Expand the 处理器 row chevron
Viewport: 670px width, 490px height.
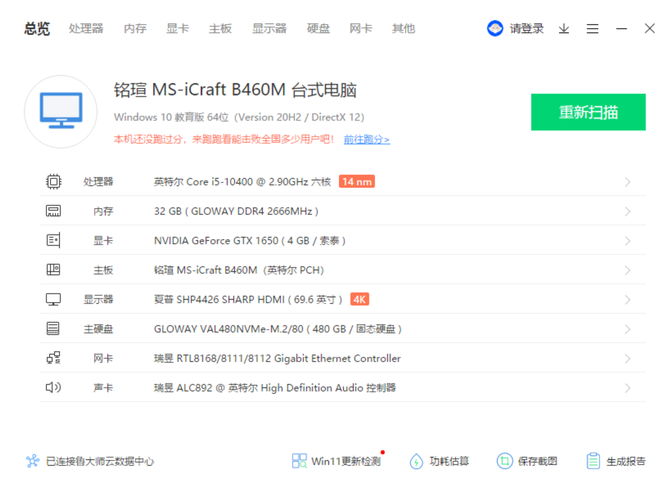click(628, 182)
